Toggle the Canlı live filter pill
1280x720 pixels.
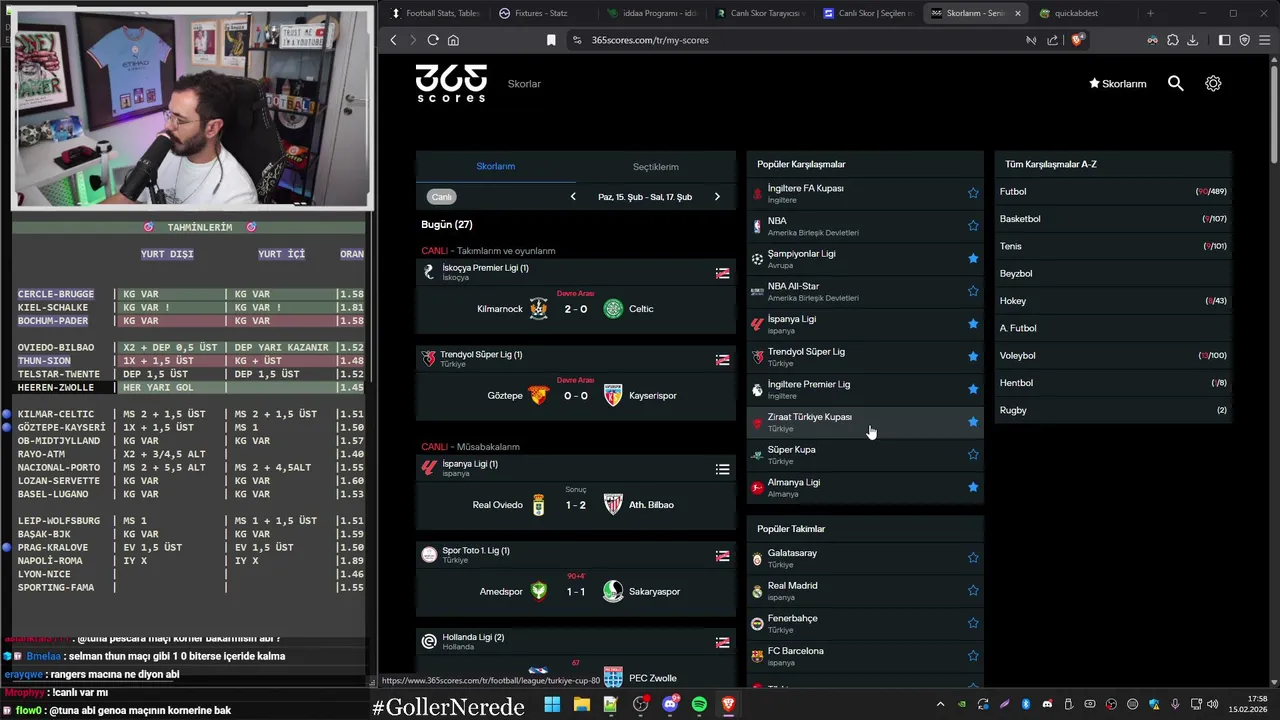442,197
